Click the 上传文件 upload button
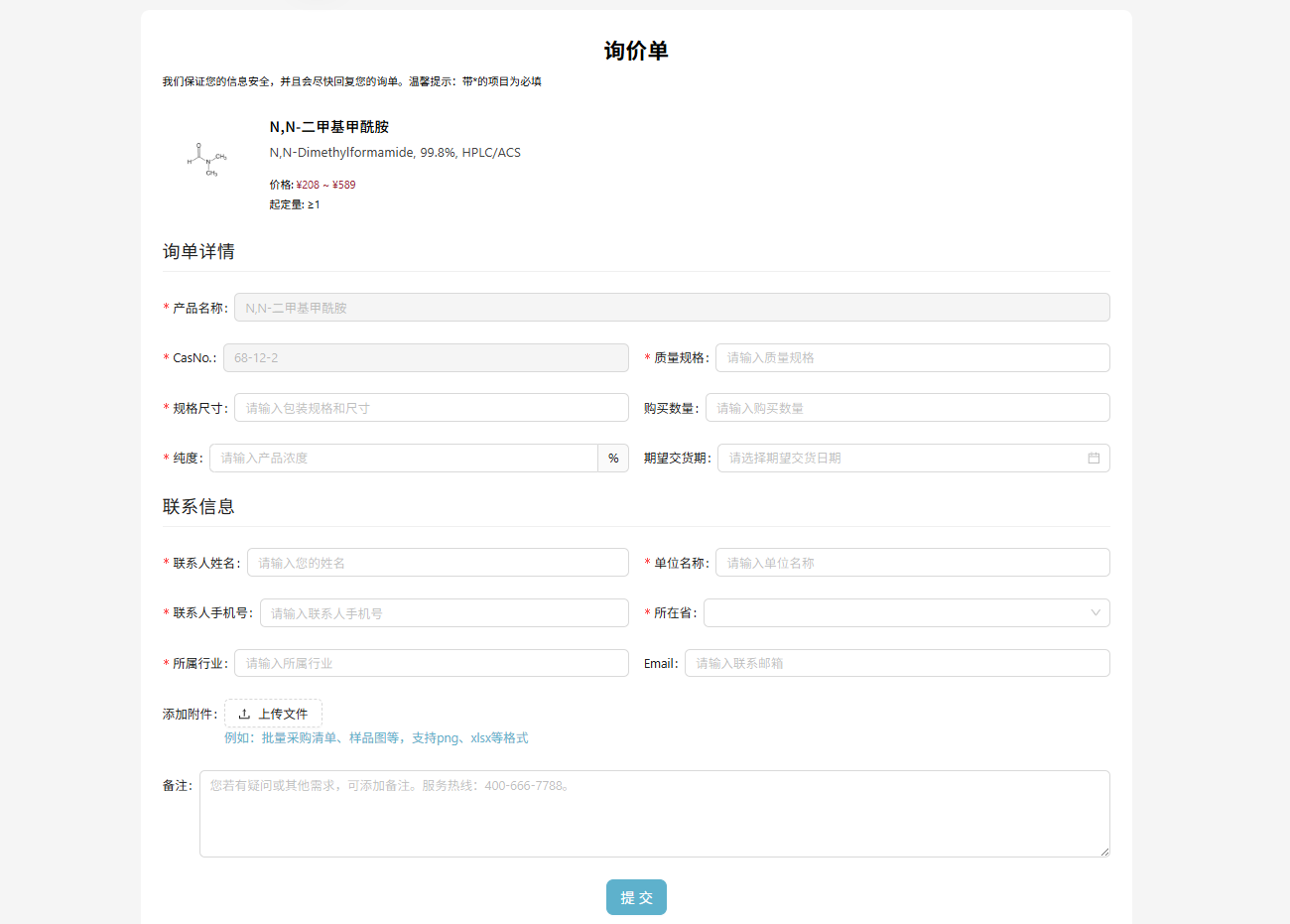Screen dimensions: 1290x924 (x=273, y=715)
